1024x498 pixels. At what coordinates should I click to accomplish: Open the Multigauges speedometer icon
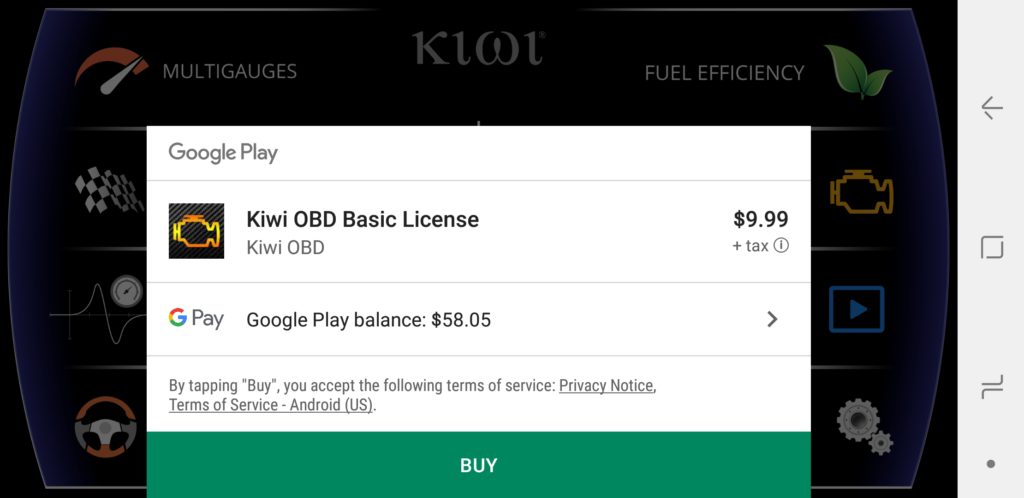pyautogui.click(x=112, y=70)
